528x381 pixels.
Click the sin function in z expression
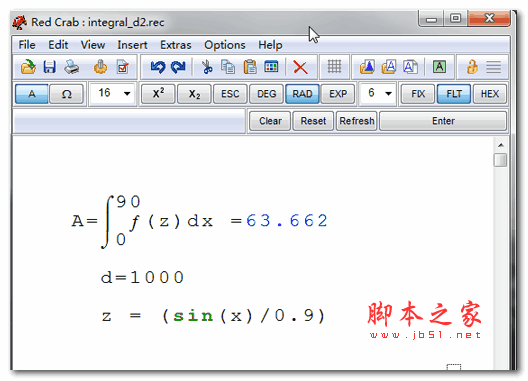(x=193, y=316)
